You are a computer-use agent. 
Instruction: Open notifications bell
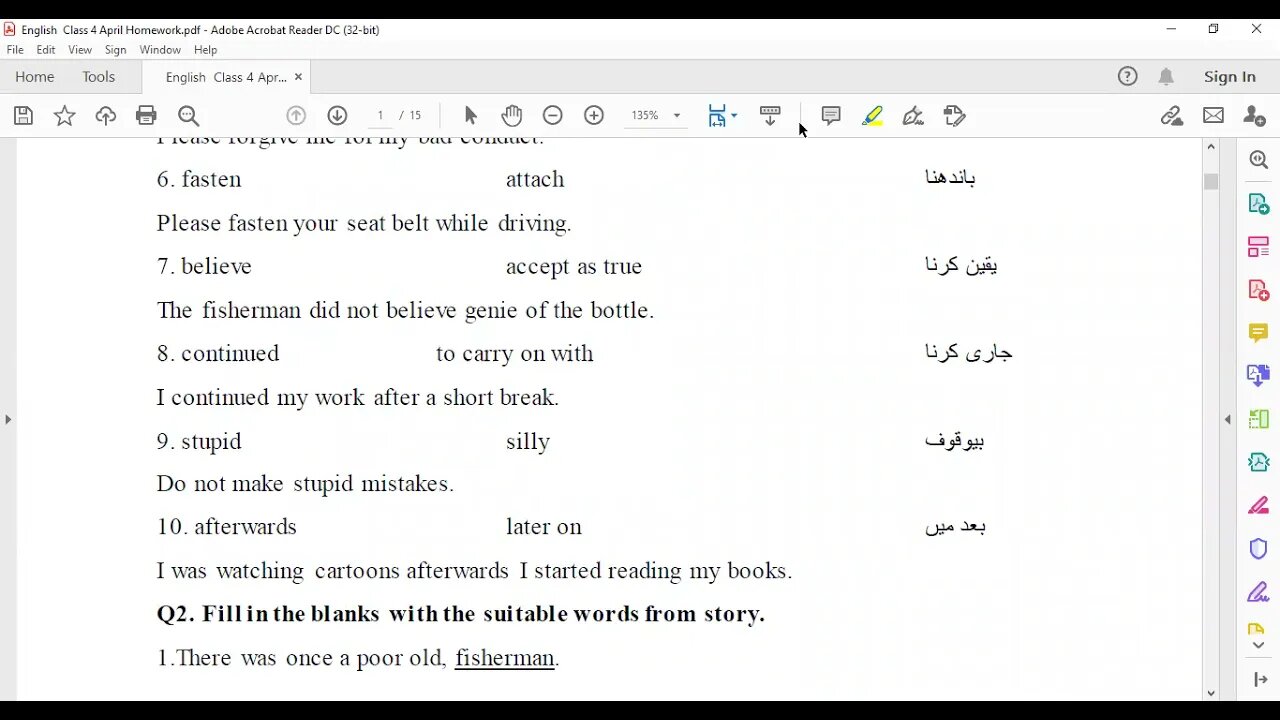click(x=1166, y=76)
